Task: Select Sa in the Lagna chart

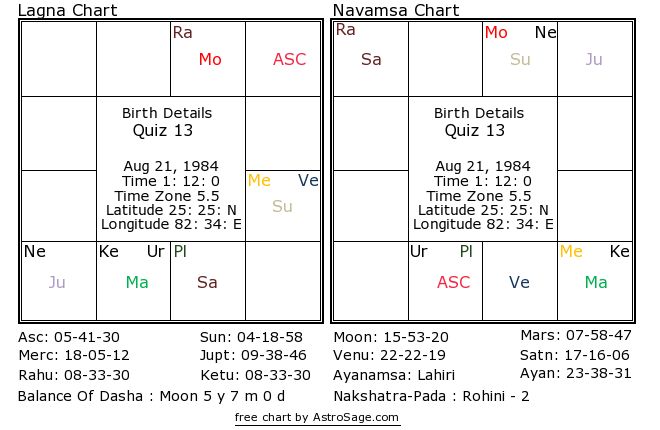Action: pos(207,283)
